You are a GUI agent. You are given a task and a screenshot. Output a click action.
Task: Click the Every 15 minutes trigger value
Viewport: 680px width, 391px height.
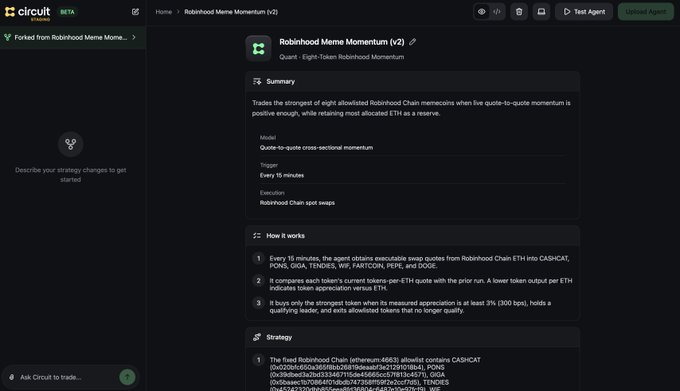282,175
